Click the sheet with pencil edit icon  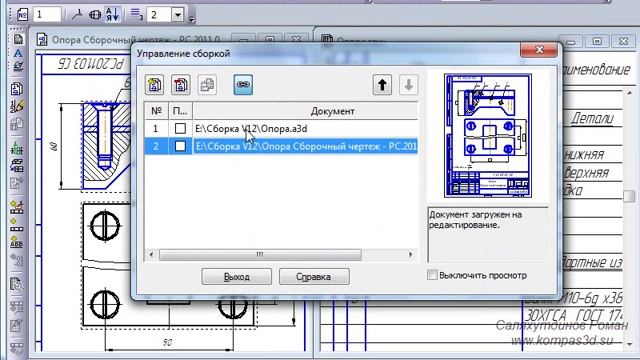click(17, 325)
